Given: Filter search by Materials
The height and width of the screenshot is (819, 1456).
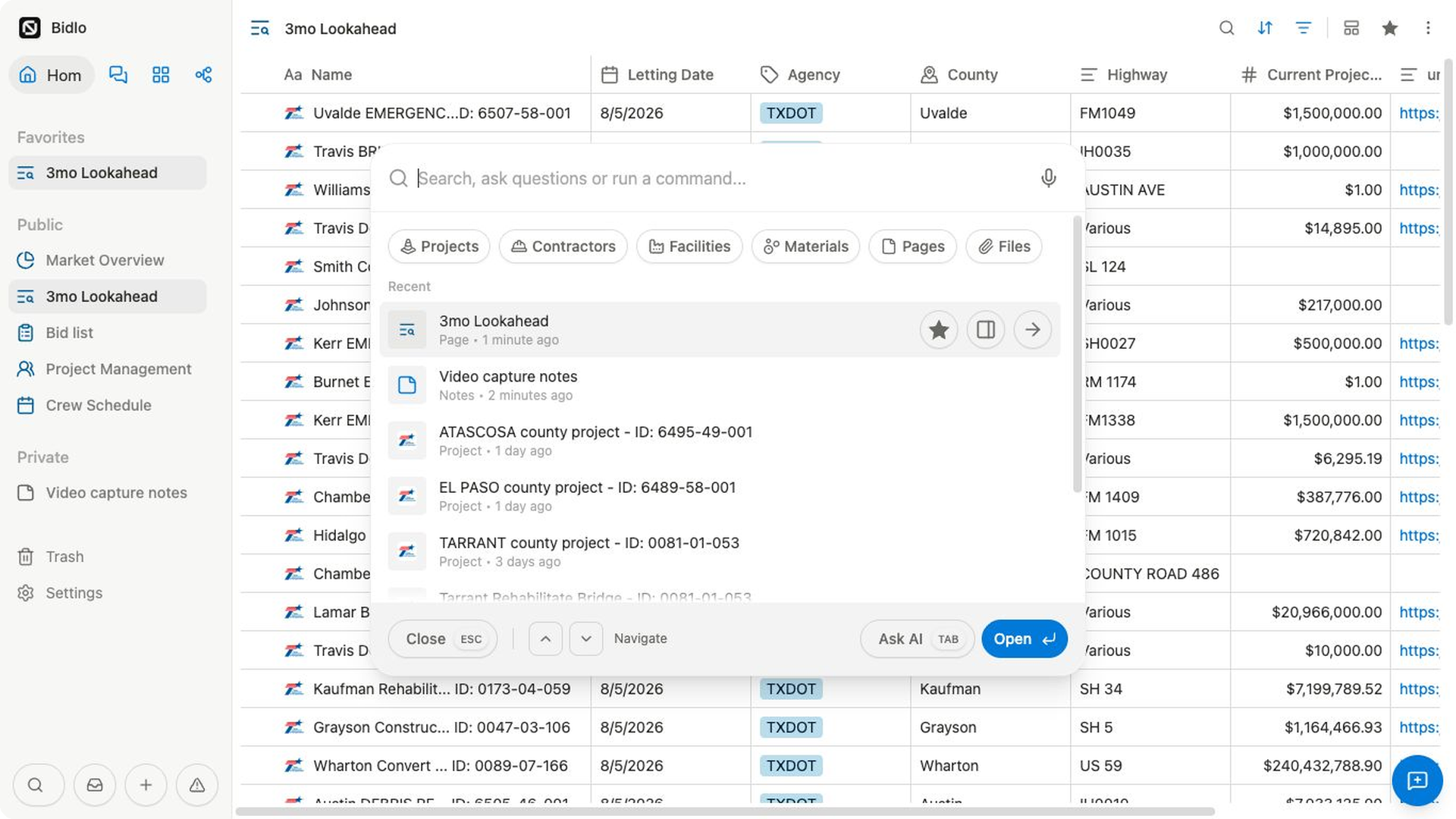Looking at the screenshot, I should point(805,246).
